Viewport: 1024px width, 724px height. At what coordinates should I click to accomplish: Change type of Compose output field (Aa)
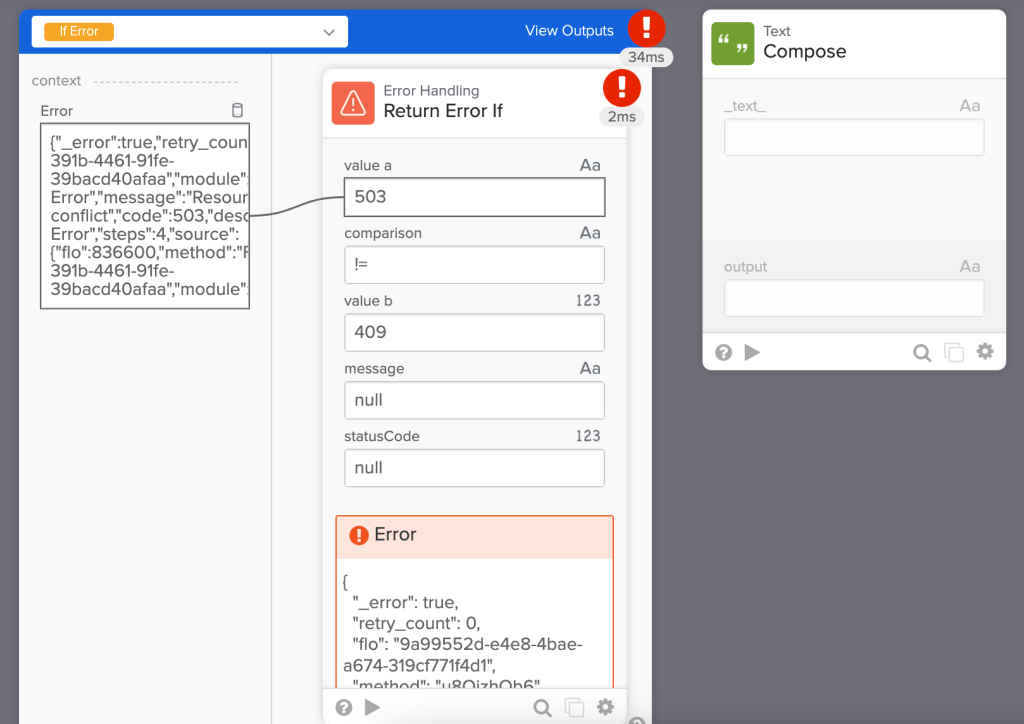[x=970, y=267]
